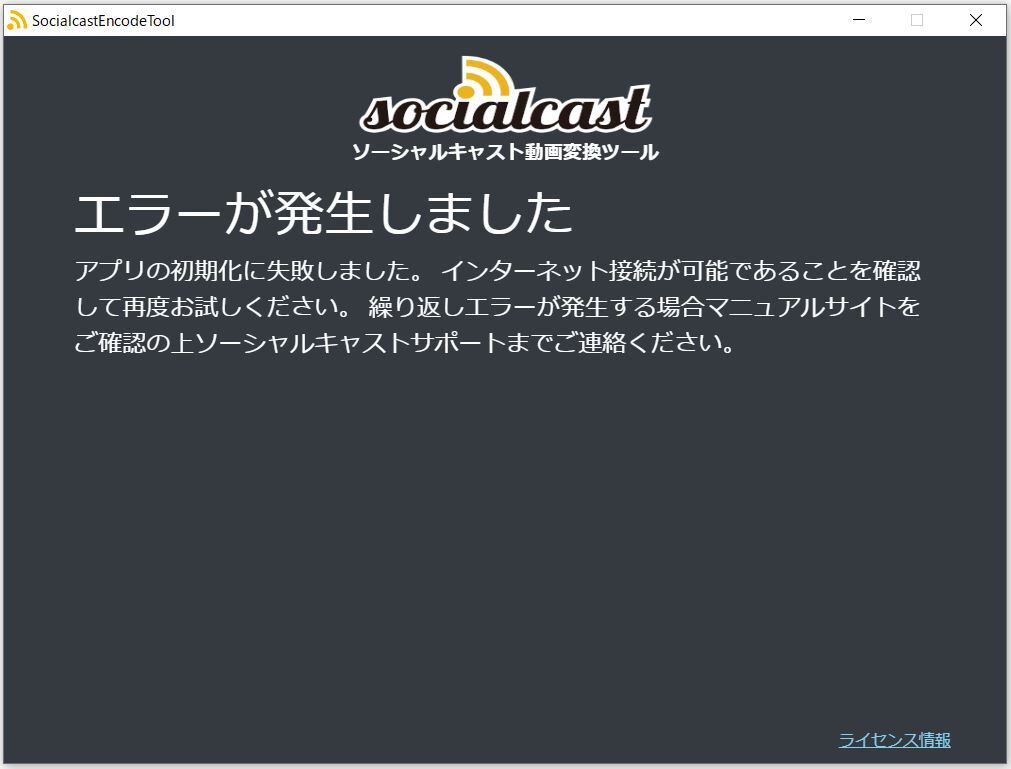Click the error line starting ご確認の上ソーシャルキャスト
Image resolution: width=1011 pixels, height=769 pixels.
click(405, 342)
